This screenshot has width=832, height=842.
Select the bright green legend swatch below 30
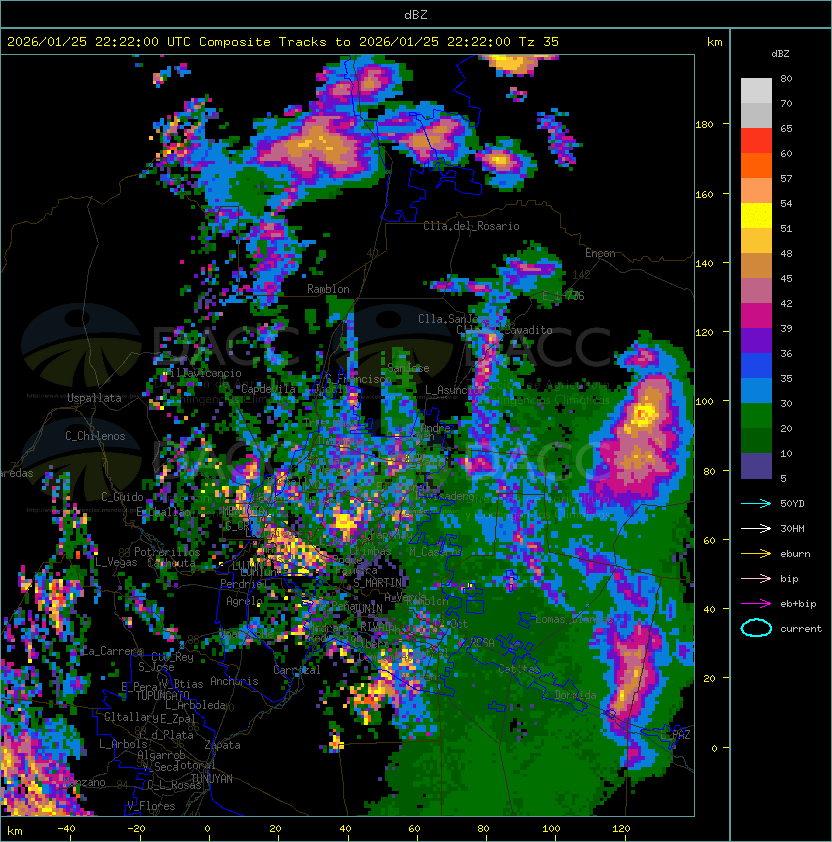pyautogui.click(x=756, y=415)
